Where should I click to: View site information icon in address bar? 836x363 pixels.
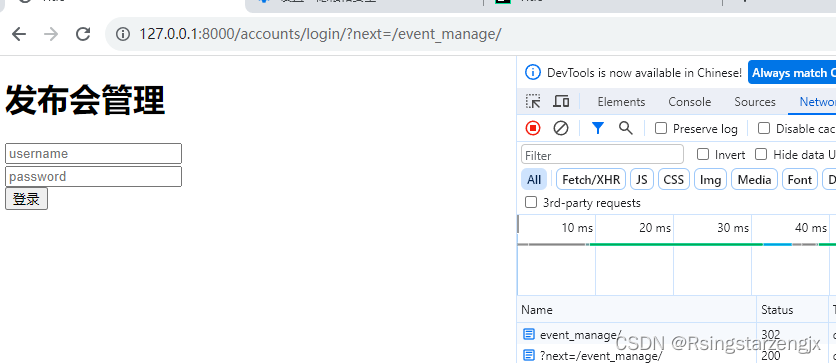(123, 35)
